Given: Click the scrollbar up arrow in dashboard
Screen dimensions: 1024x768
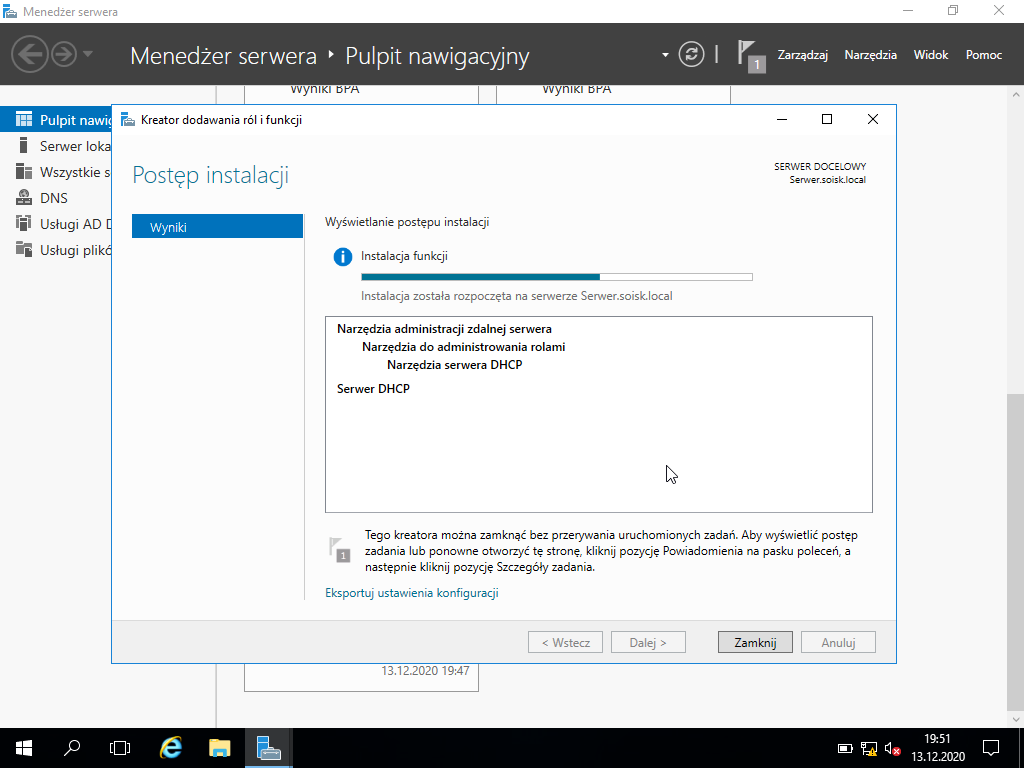Looking at the screenshot, I should pyautogui.click(x=1016, y=94).
